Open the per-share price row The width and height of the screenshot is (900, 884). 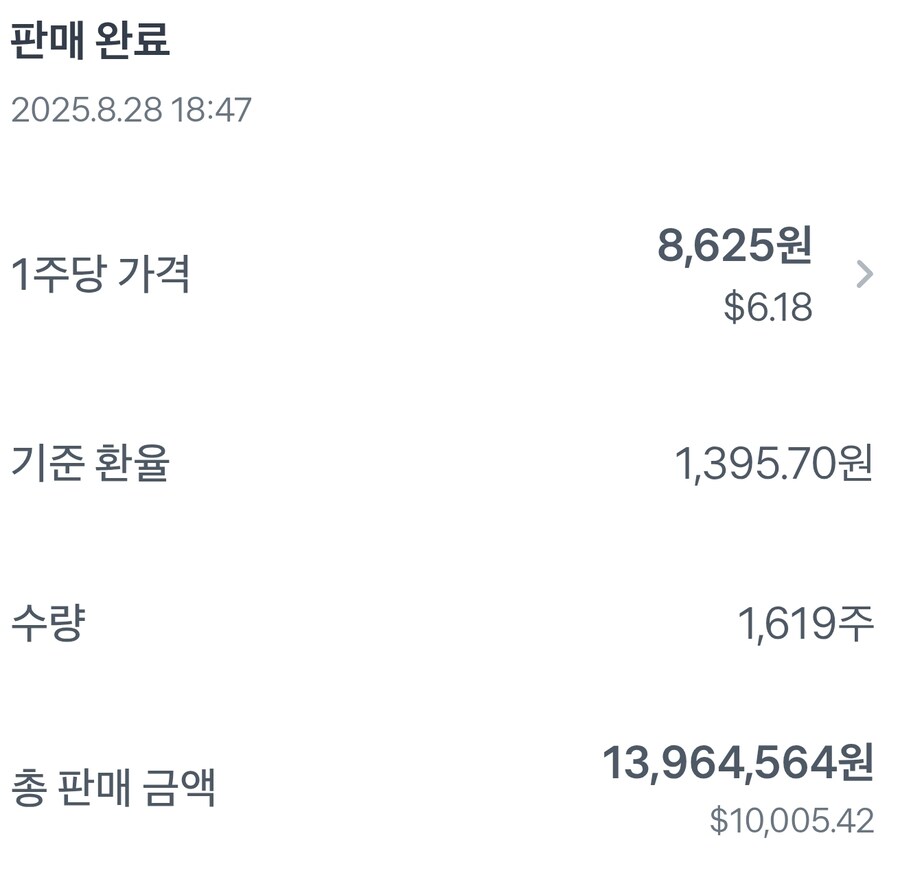tap(450, 274)
